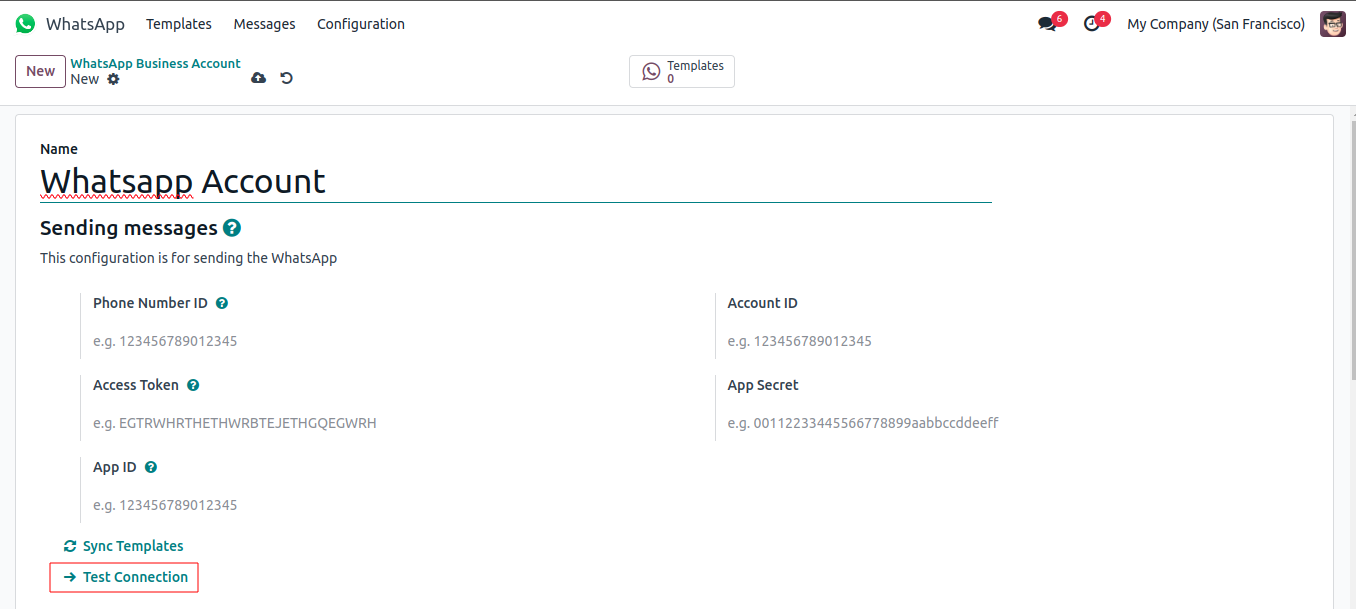Open the conversations chat bubble icon
This screenshot has height=609, width=1356.
(1047, 24)
